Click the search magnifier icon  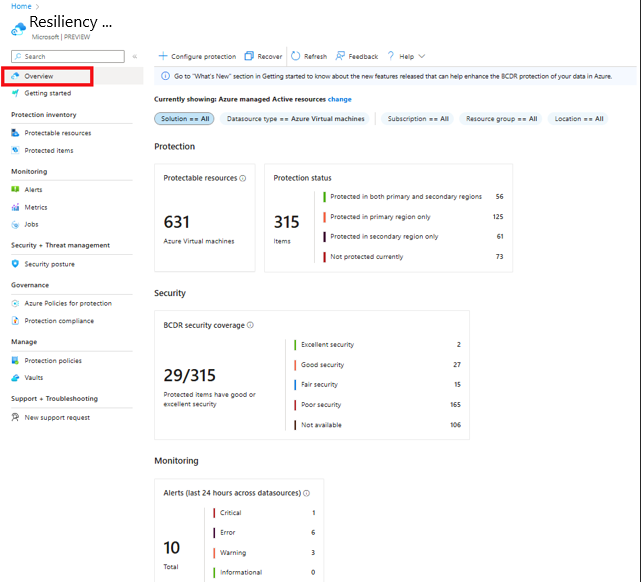pos(18,56)
